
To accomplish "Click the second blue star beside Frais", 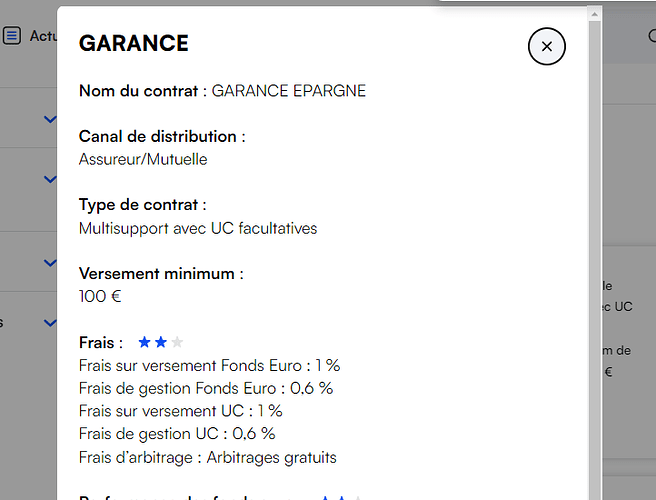I will click(x=161, y=342).
